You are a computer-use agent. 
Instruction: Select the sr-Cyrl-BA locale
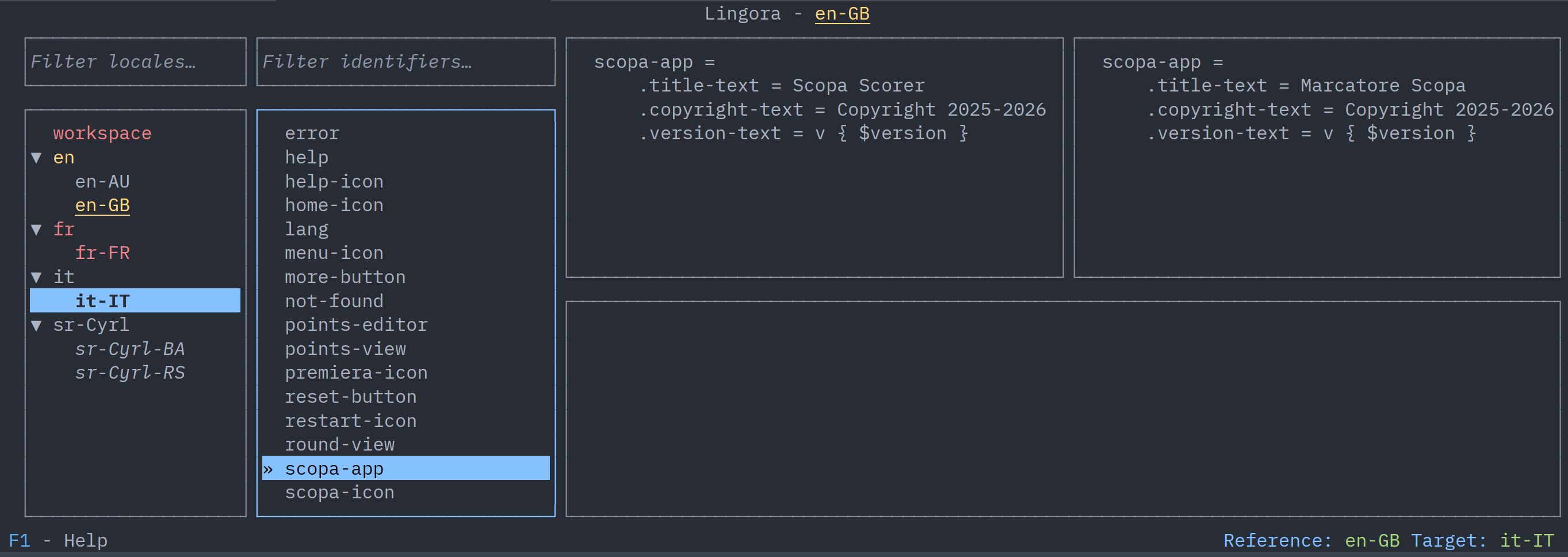click(x=129, y=349)
